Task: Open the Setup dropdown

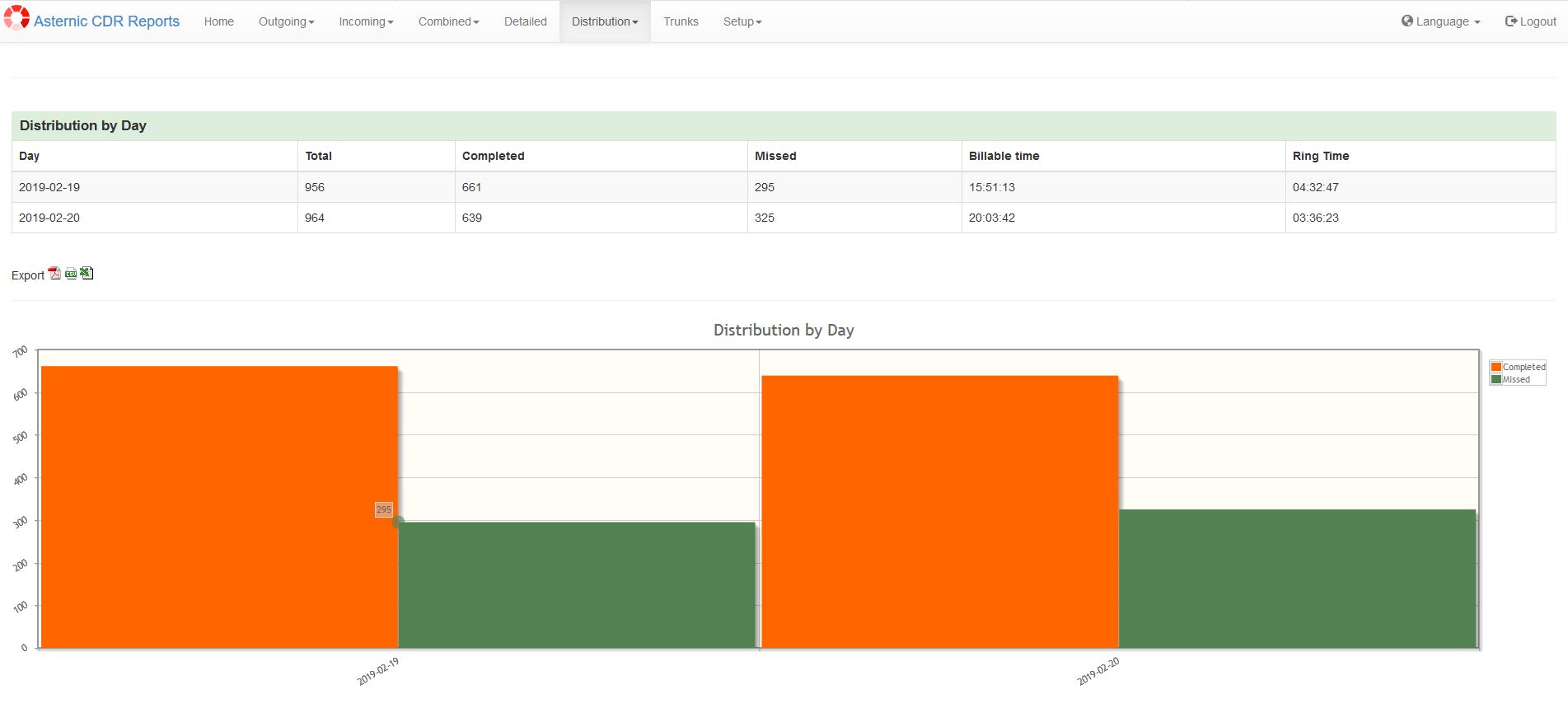Action: coord(742,21)
